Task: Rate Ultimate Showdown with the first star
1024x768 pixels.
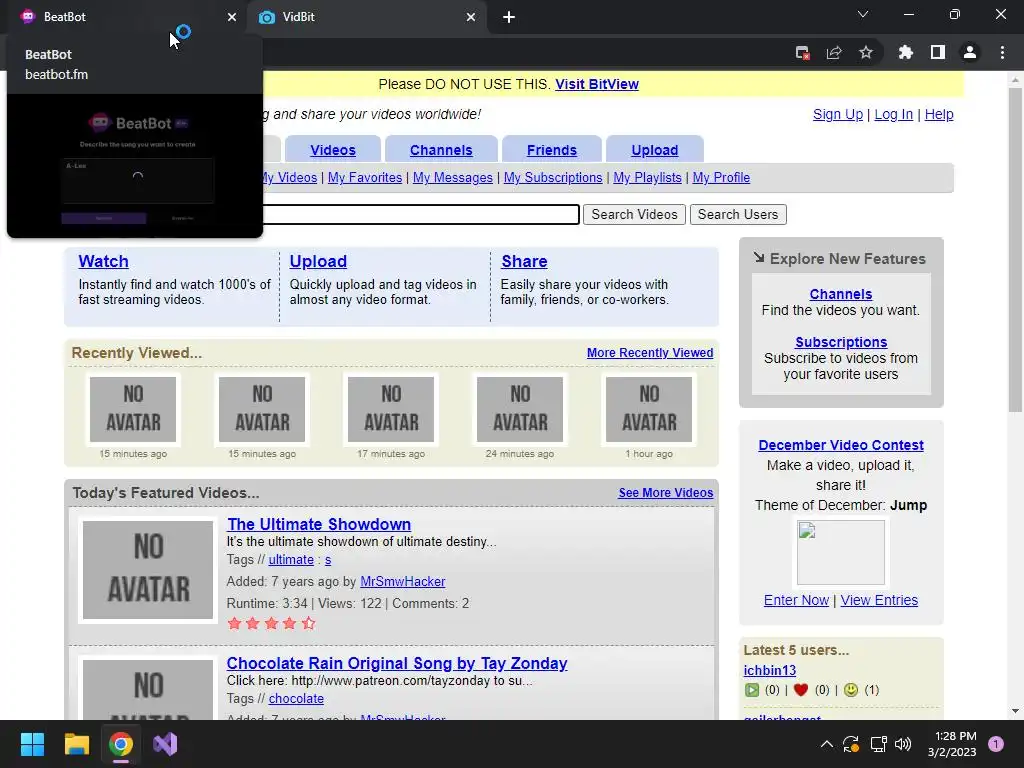Action: (234, 624)
